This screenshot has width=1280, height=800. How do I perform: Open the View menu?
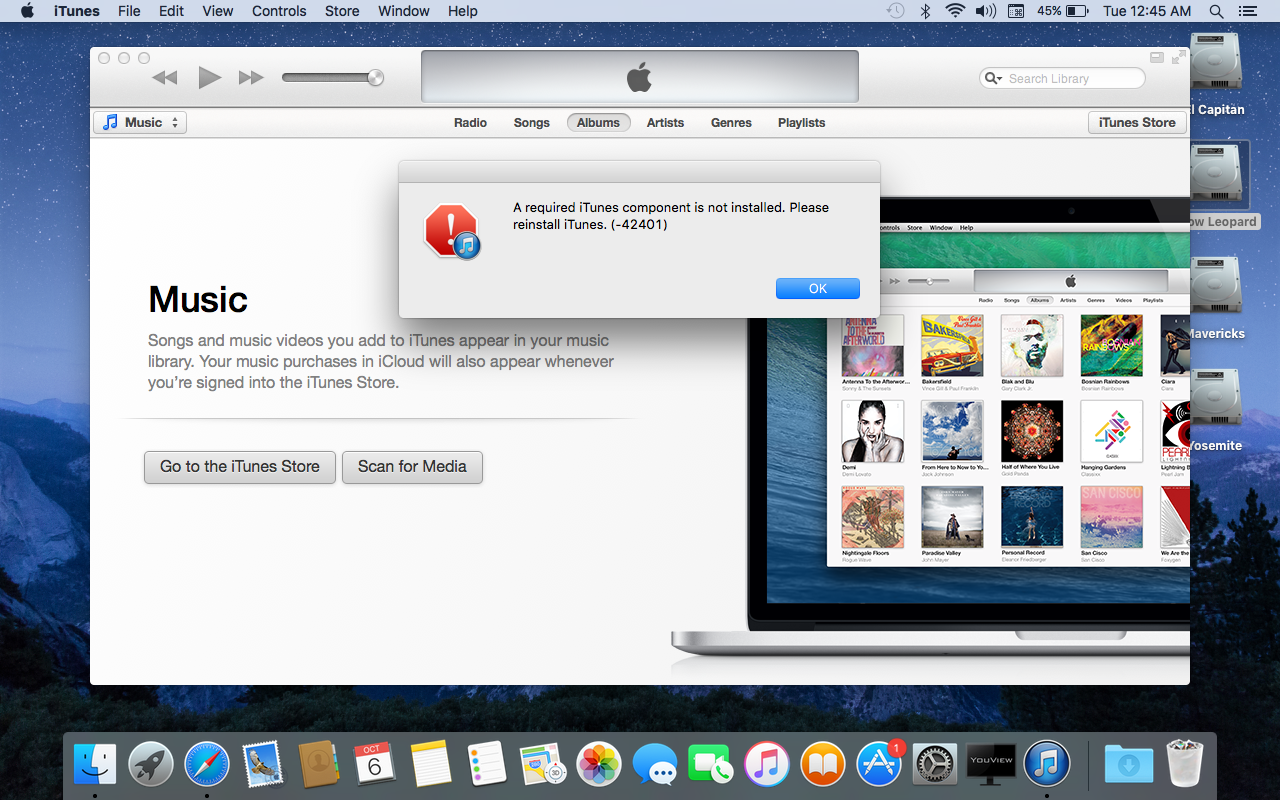coord(217,11)
